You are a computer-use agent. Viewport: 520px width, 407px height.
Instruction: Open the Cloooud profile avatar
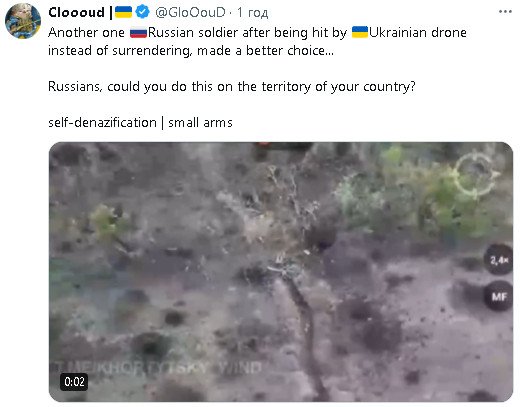coord(23,21)
